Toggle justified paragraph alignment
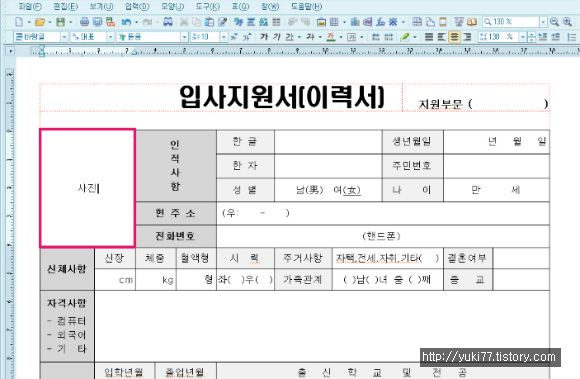The height and width of the screenshot is (379, 580). [429, 37]
